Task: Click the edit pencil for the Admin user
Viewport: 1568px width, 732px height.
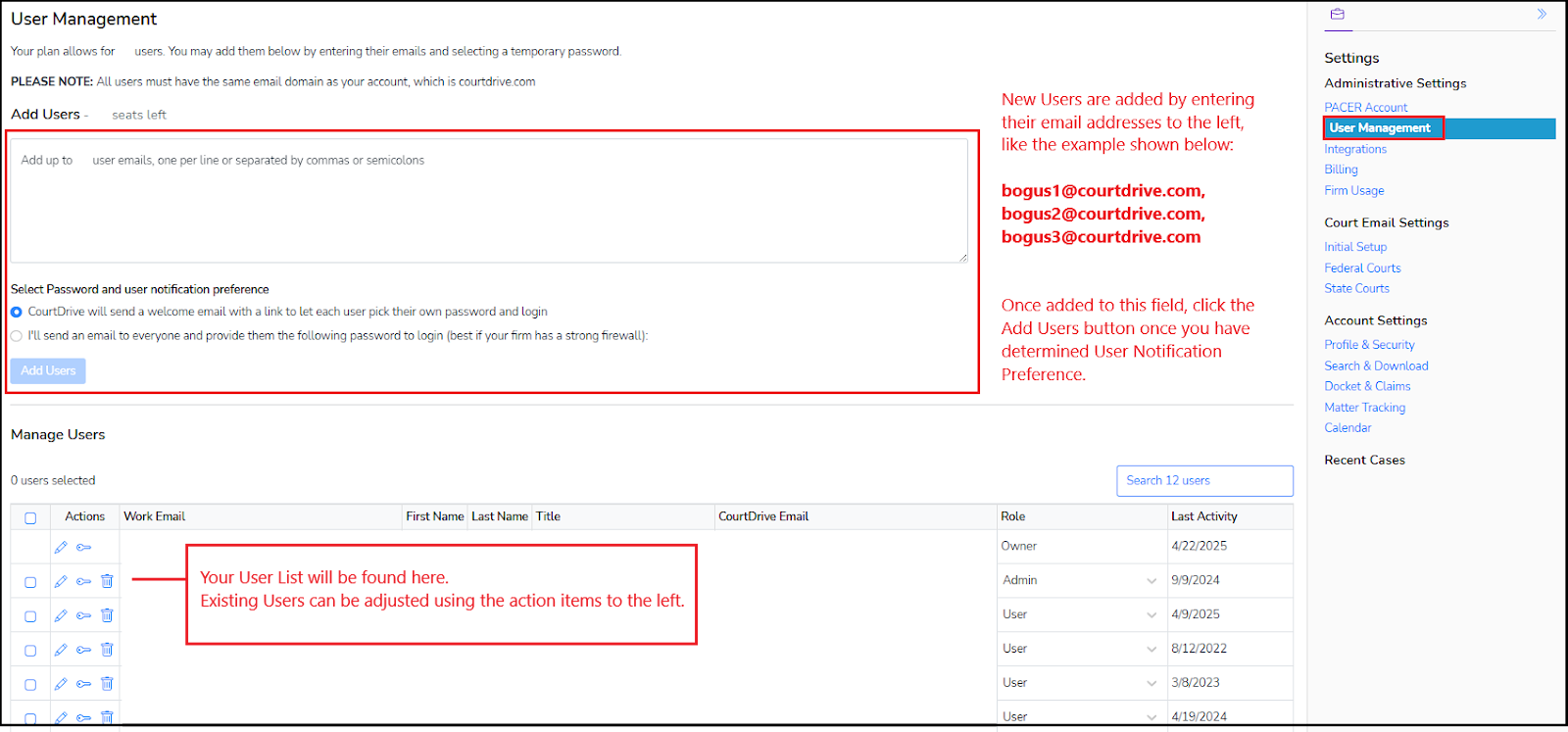Action: 61,582
